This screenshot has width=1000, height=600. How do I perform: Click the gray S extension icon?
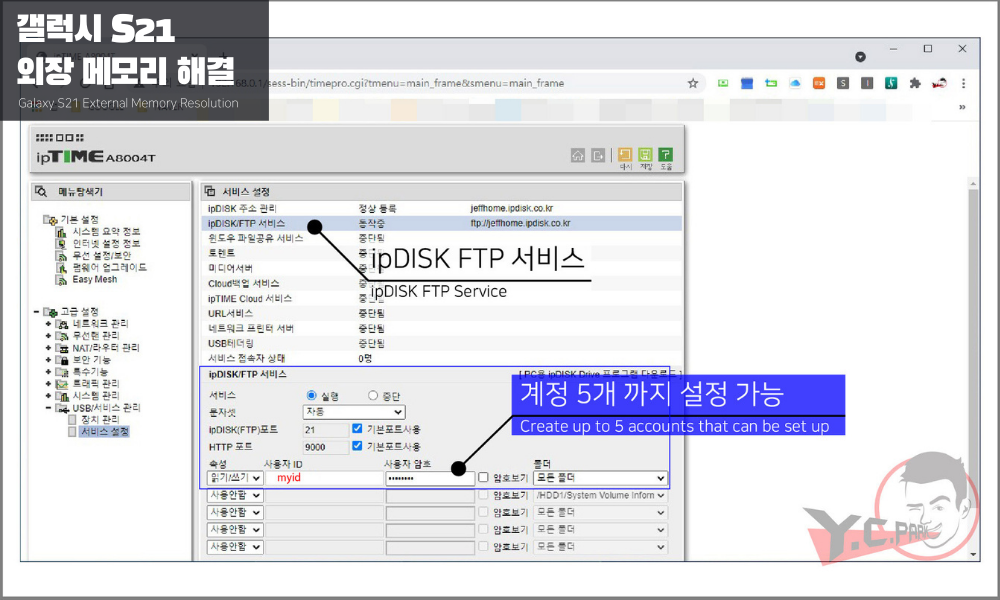[x=843, y=83]
